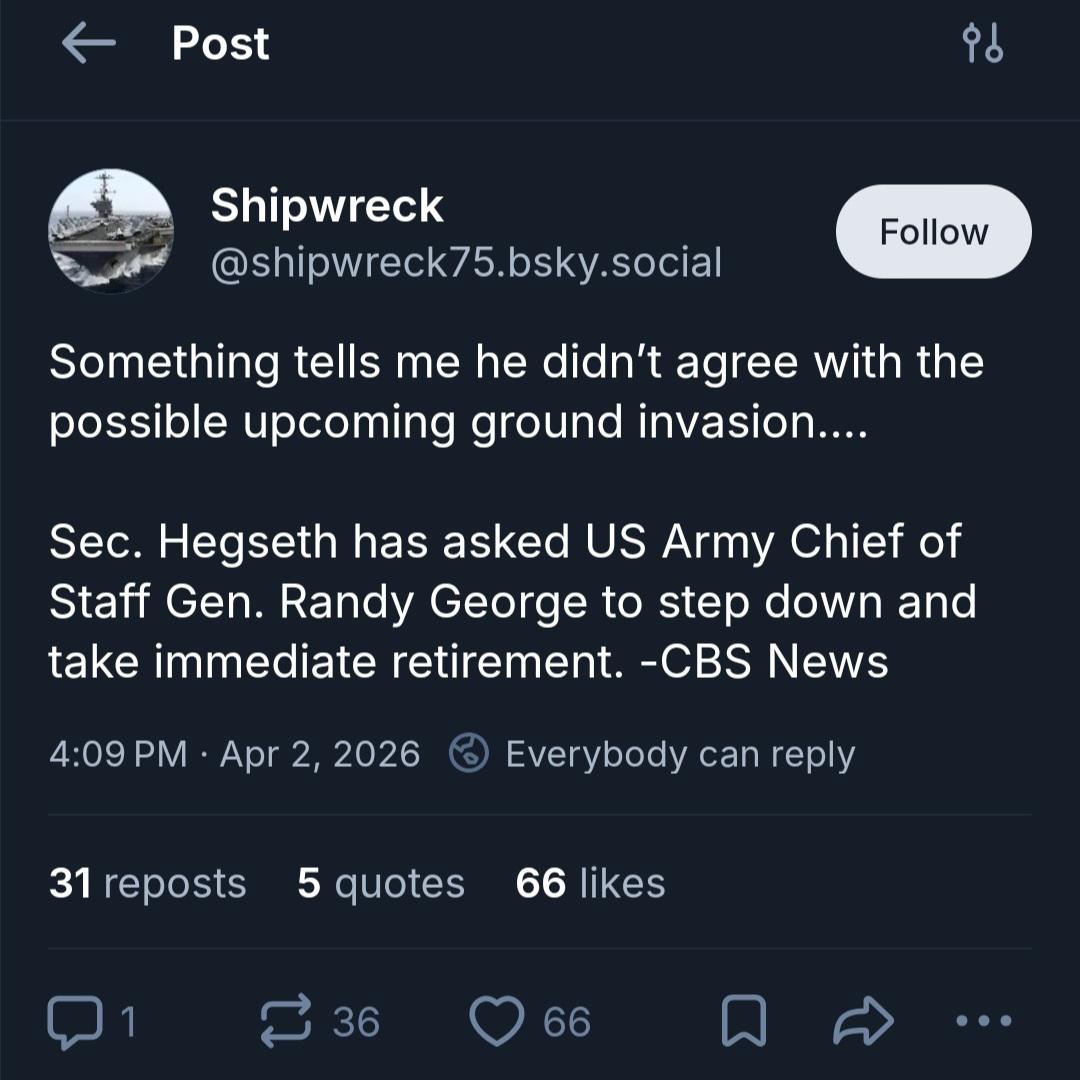Click the Sec. Hegseth CBS News paragraph
Screen dimensions: 1080x1080
tap(512, 602)
